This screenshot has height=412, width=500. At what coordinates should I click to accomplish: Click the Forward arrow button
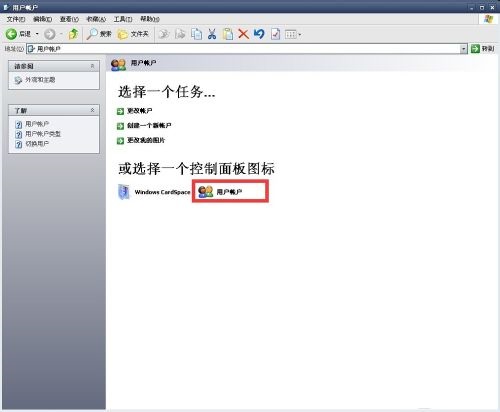pyautogui.click(x=50, y=34)
